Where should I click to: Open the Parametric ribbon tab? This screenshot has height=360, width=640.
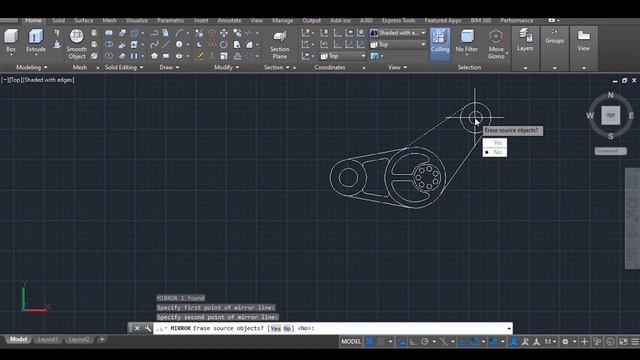point(171,20)
